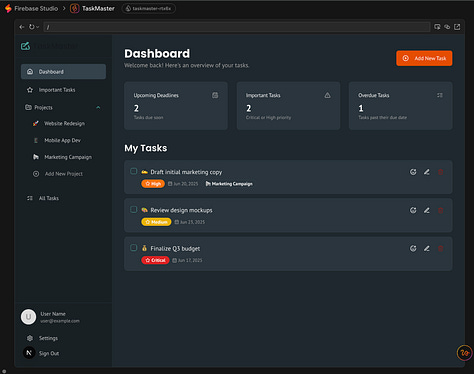Delete the Review design mockups task

(440, 210)
